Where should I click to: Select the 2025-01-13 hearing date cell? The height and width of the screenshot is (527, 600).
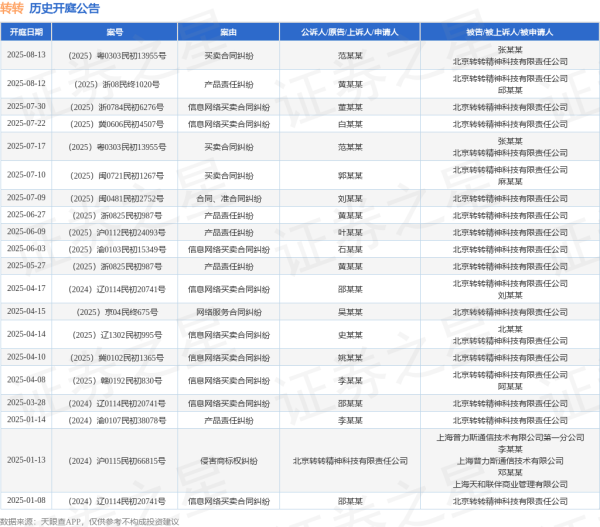pos(28,460)
